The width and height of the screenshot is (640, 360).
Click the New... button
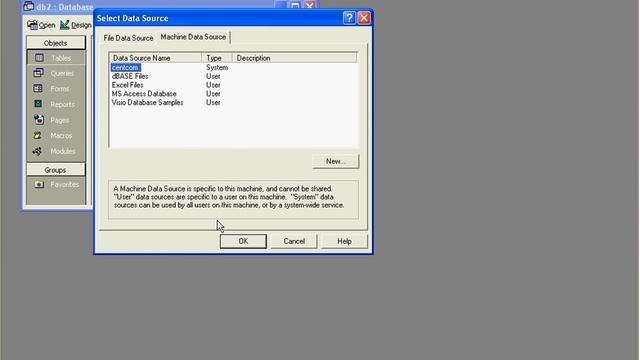(336, 161)
